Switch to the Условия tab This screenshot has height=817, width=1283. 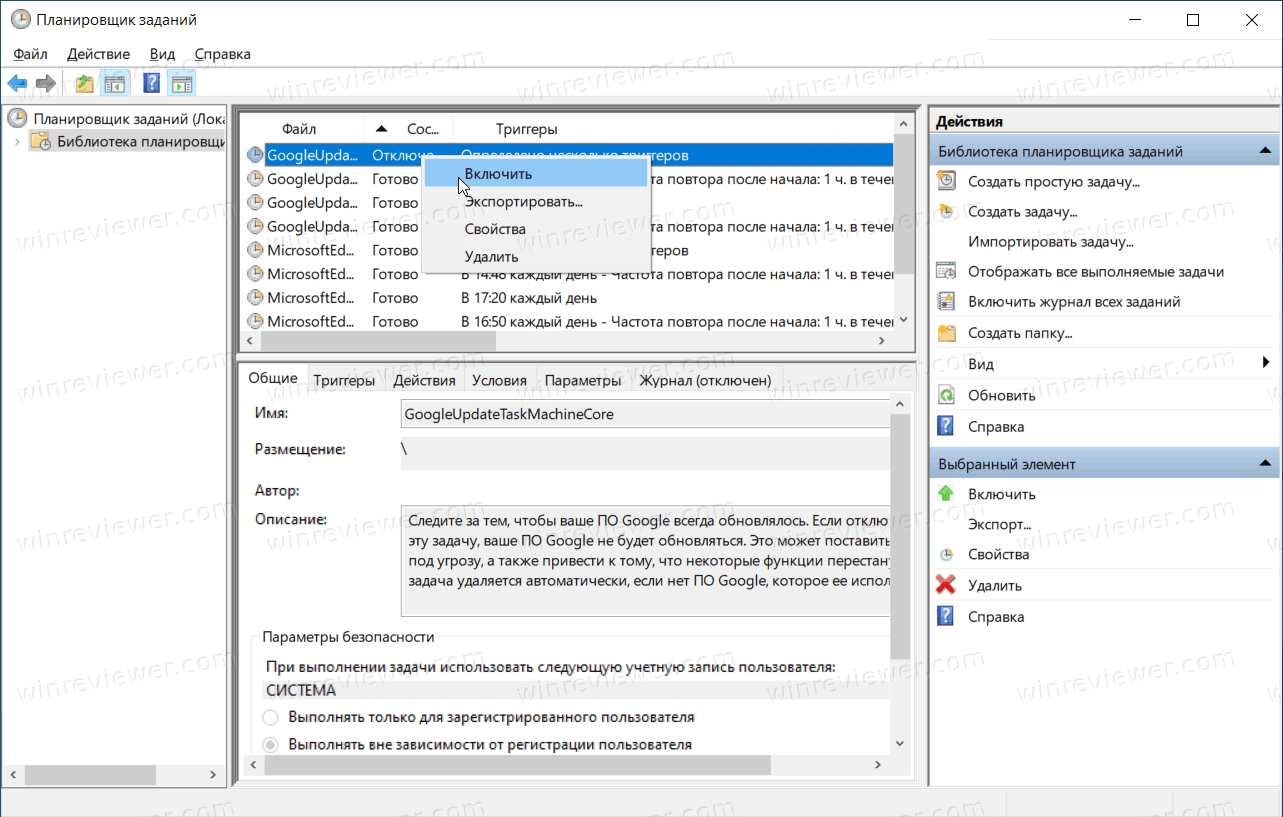tap(499, 380)
